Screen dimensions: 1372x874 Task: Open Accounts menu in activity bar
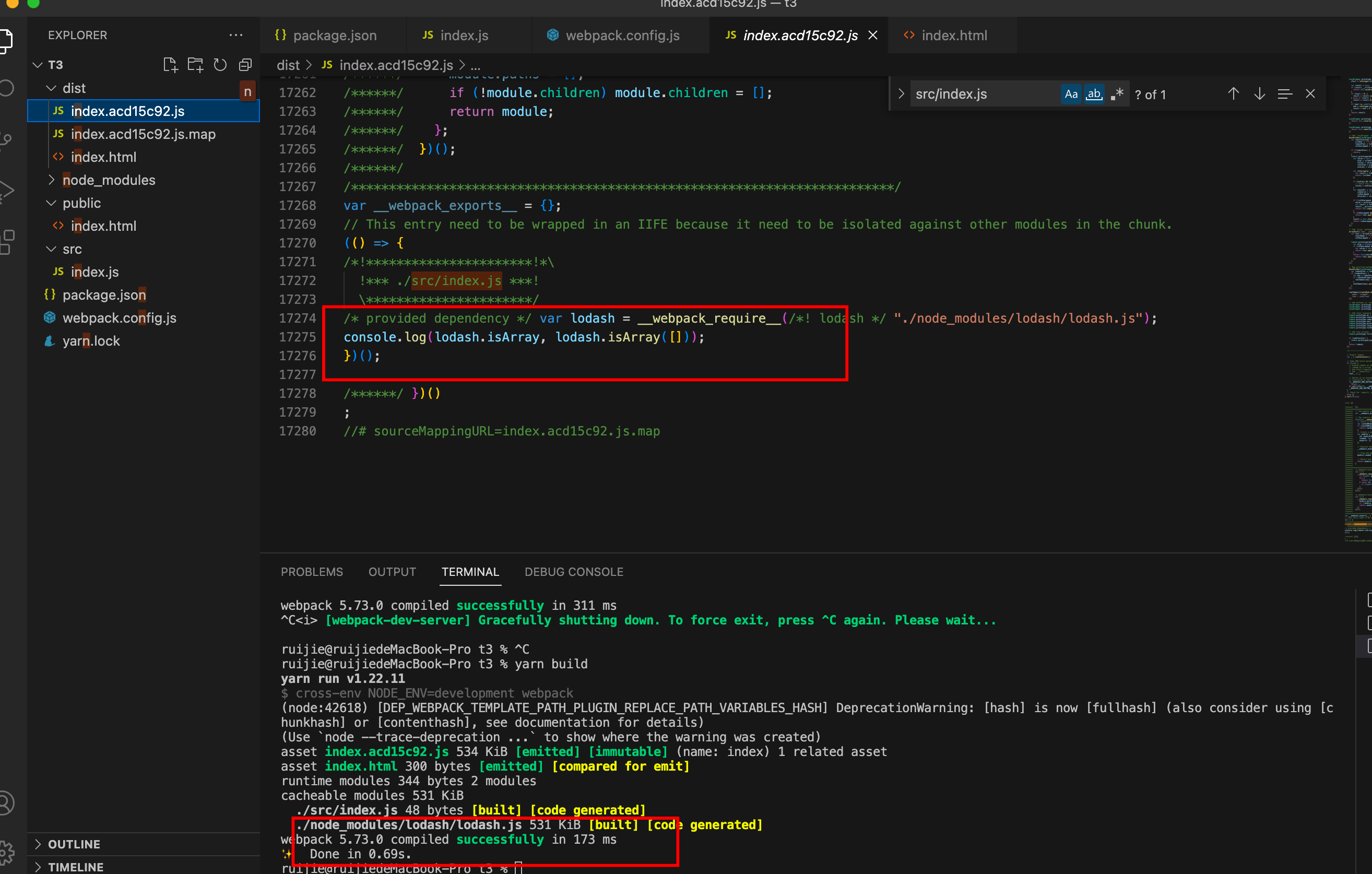point(6,802)
